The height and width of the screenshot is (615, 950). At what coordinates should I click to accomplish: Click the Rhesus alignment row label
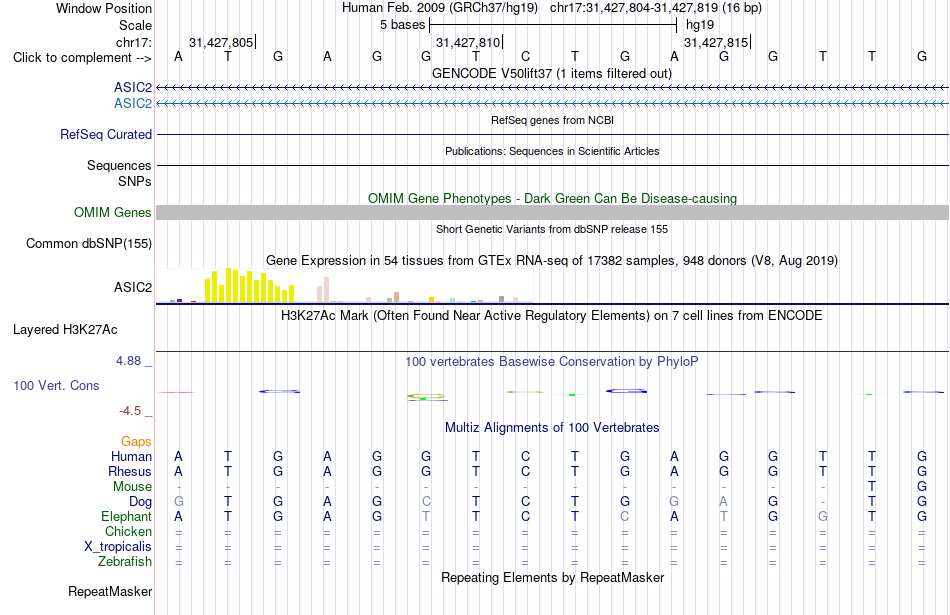130,471
